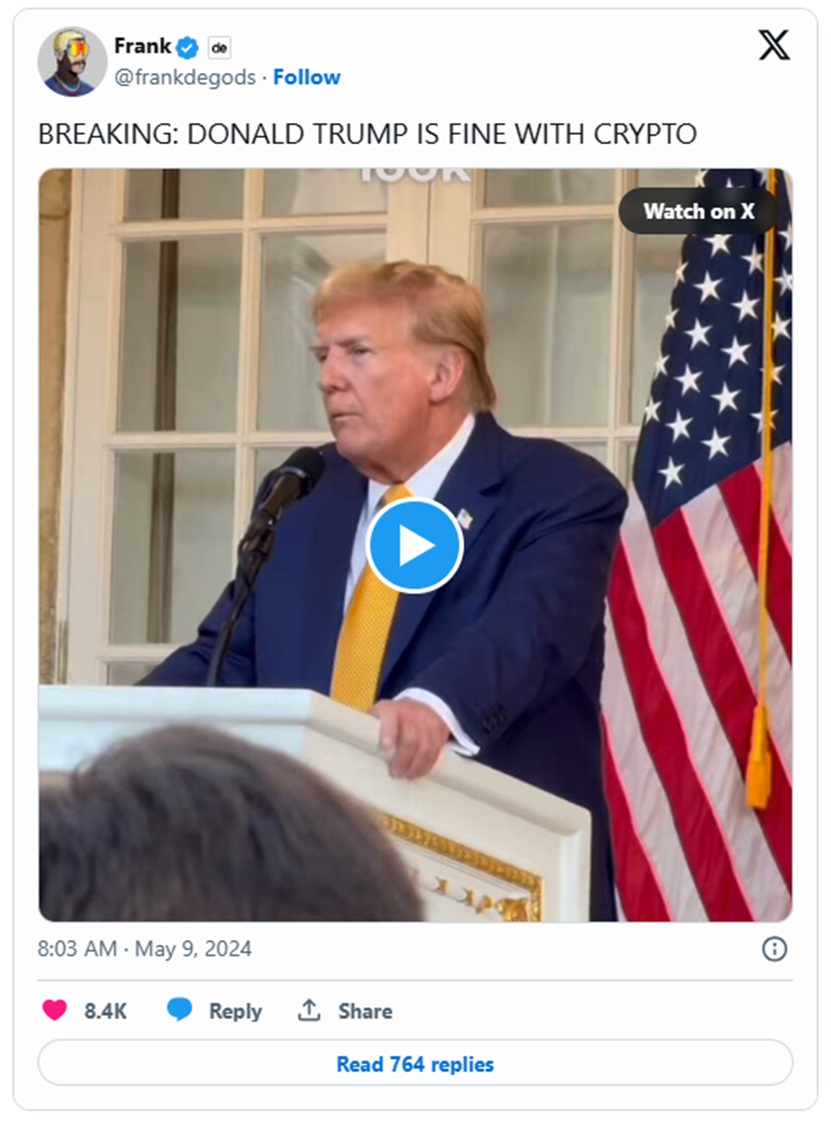Click the 'Watch on X' overlay button

tap(699, 211)
